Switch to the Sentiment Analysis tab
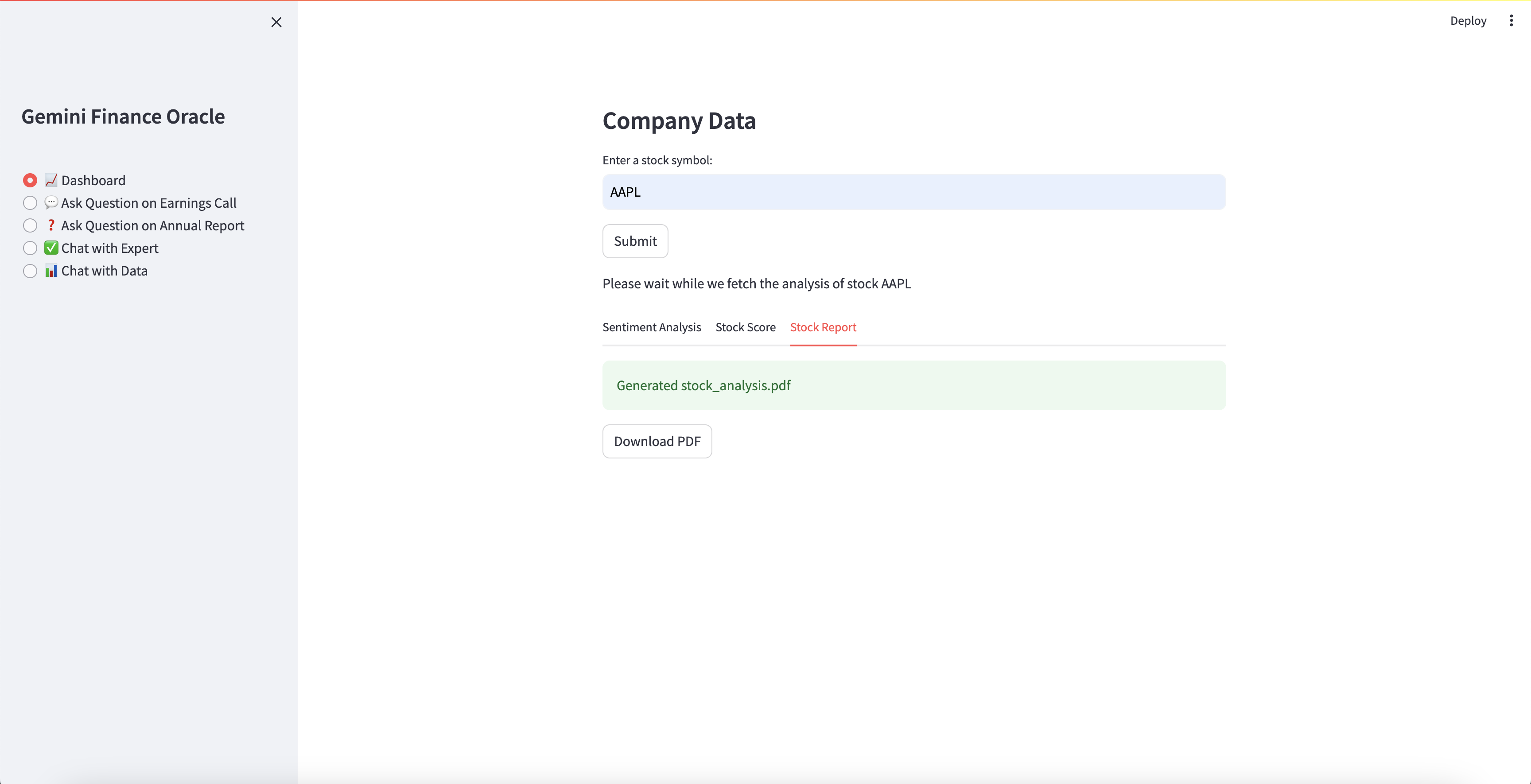This screenshot has width=1531, height=784. (x=651, y=327)
